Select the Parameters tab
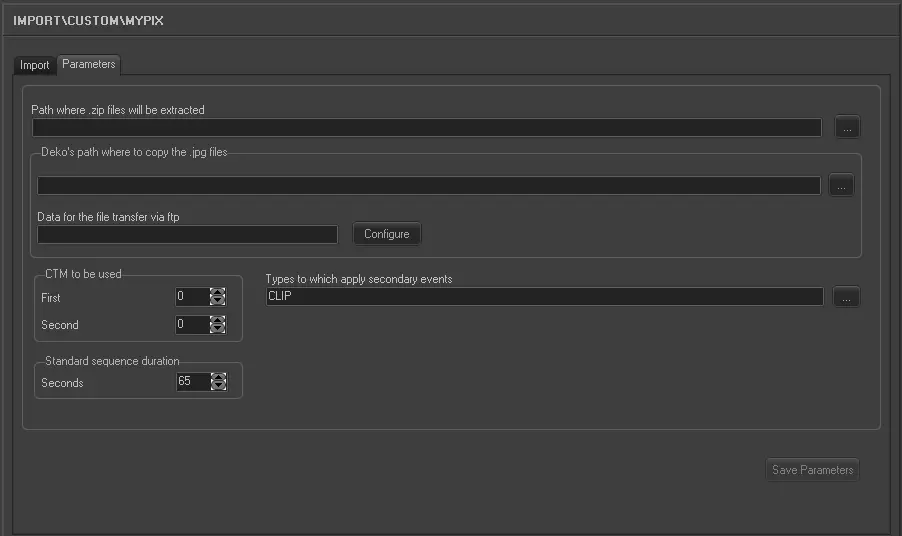This screenshot has width=902, height=536. [x=88, y=64]
